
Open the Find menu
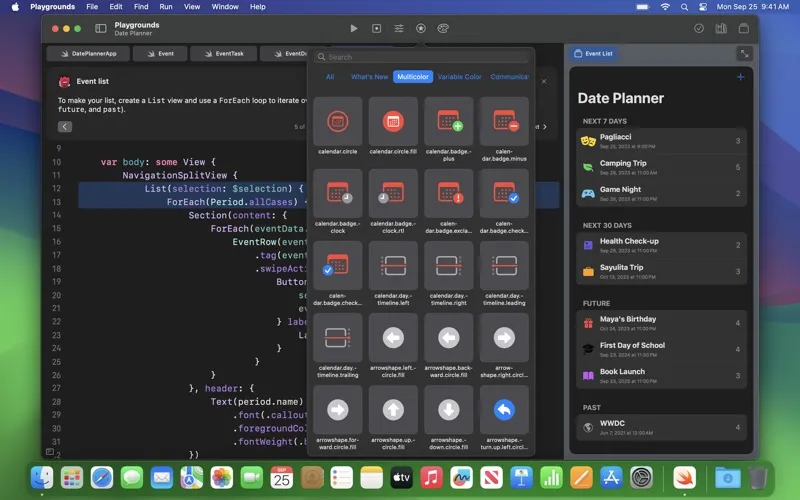(141, 7)
